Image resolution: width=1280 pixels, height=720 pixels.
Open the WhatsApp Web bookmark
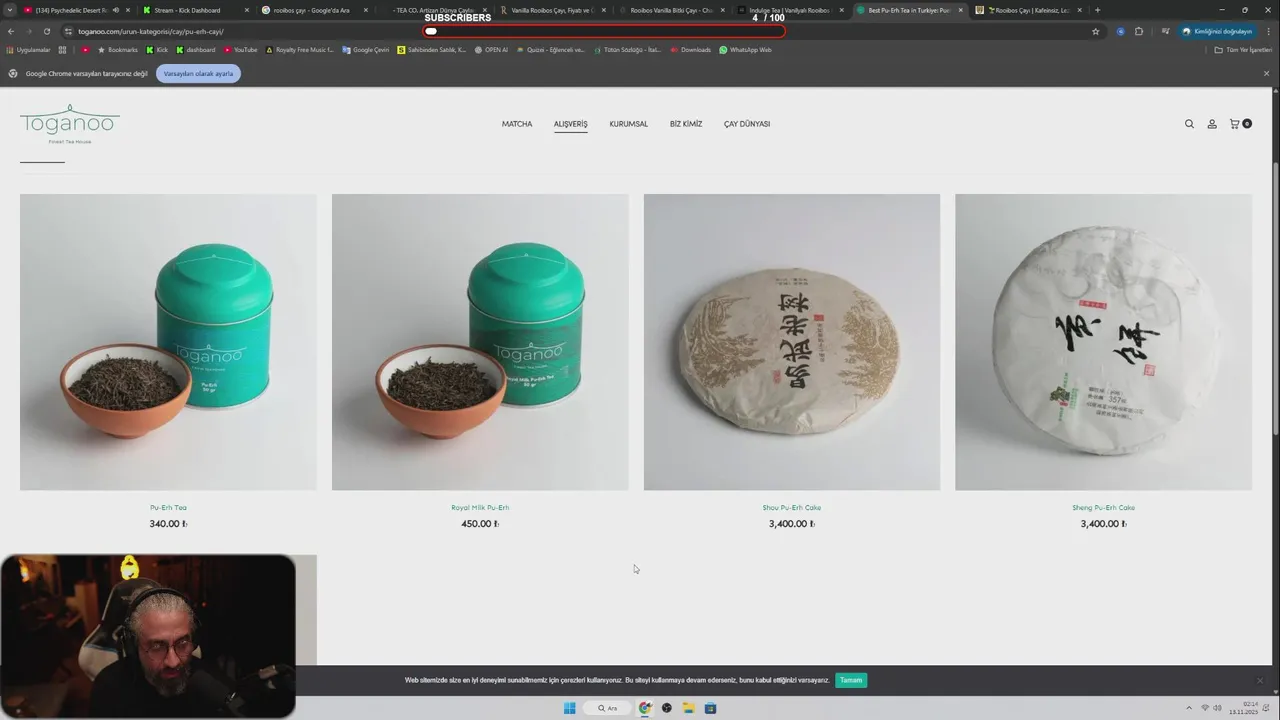pyautogui.click(x=745, y=50)
